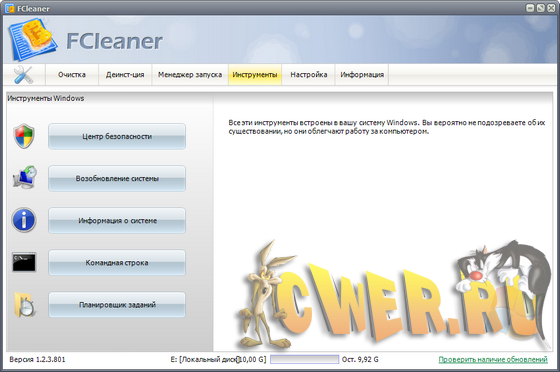Click the black Command Prompt icon
560x372 pixels.
(24, 262)
